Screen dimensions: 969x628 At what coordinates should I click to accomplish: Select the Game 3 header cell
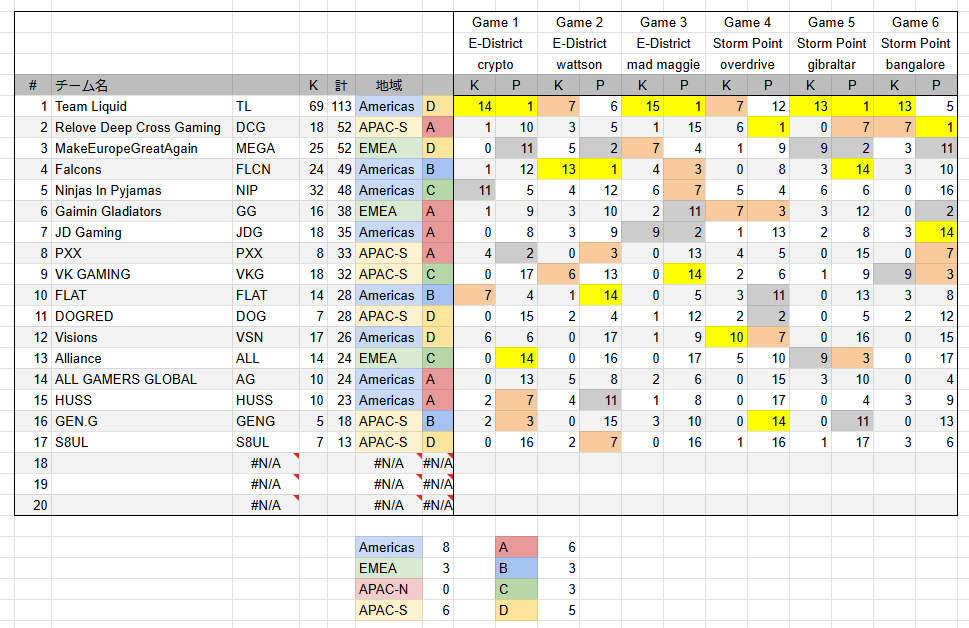point(664,22)
